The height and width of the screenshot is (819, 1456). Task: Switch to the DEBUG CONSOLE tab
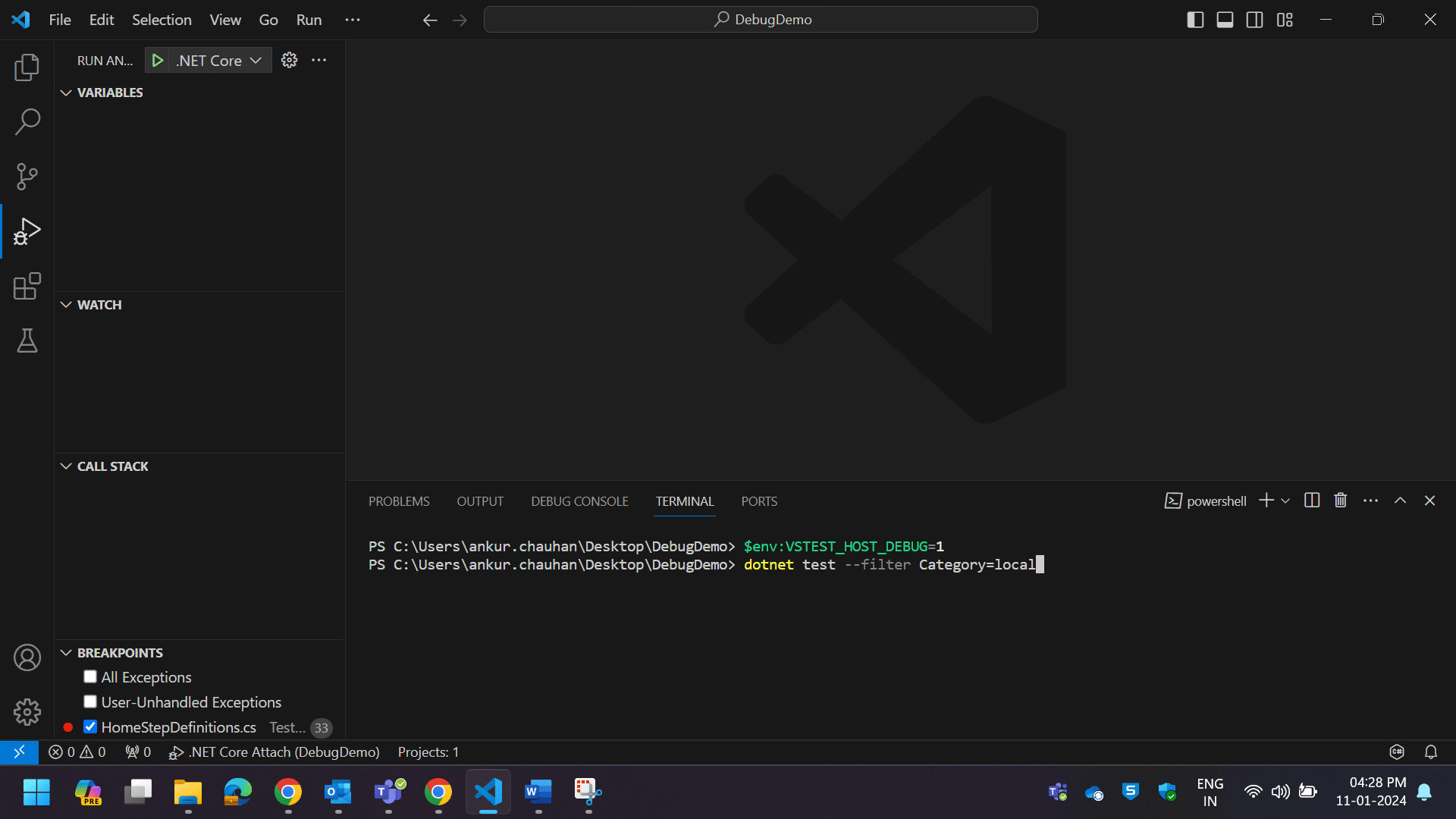pyautogui.click(x=579, y=501)
